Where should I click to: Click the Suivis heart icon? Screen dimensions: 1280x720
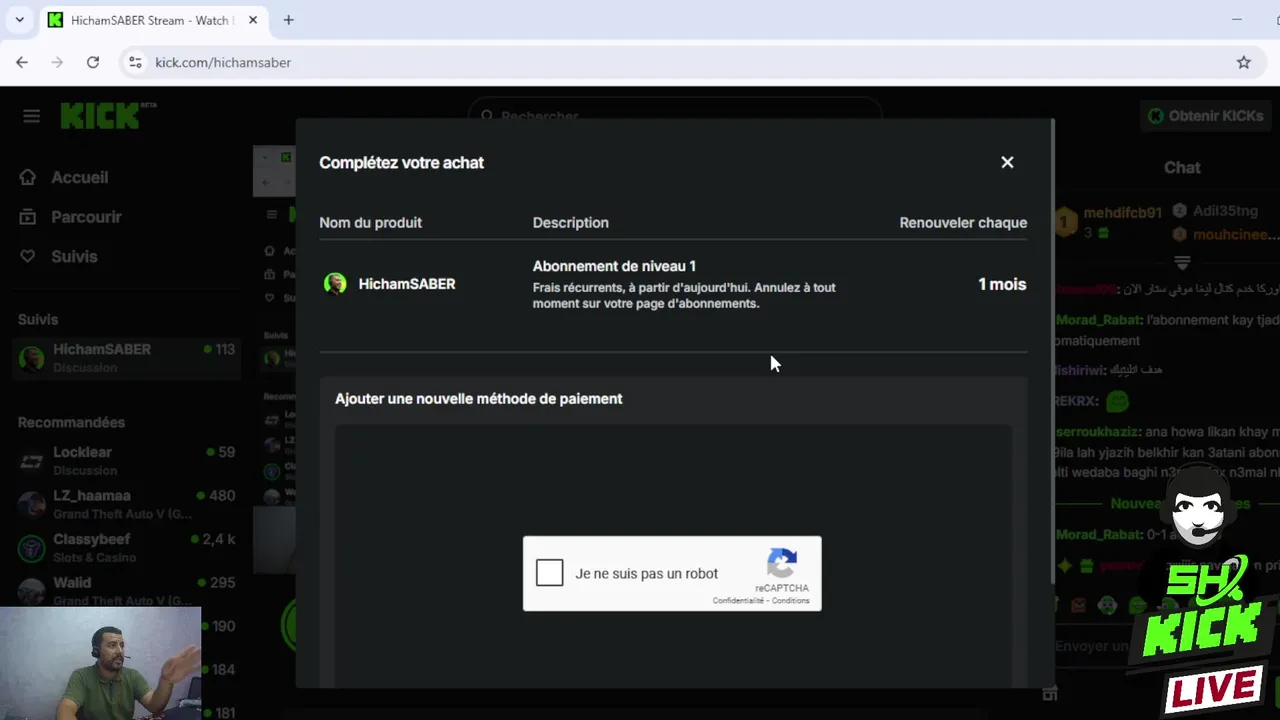pos(28,257)
